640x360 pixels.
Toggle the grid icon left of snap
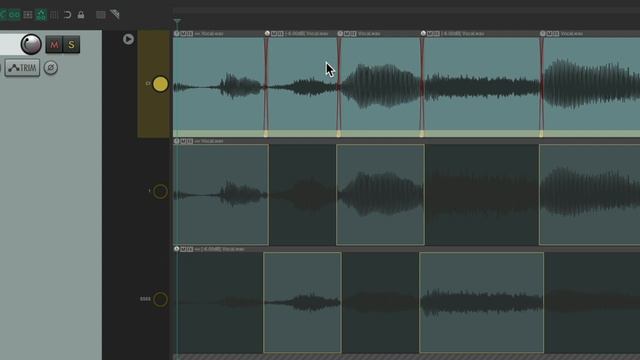[x=28, y=15]
